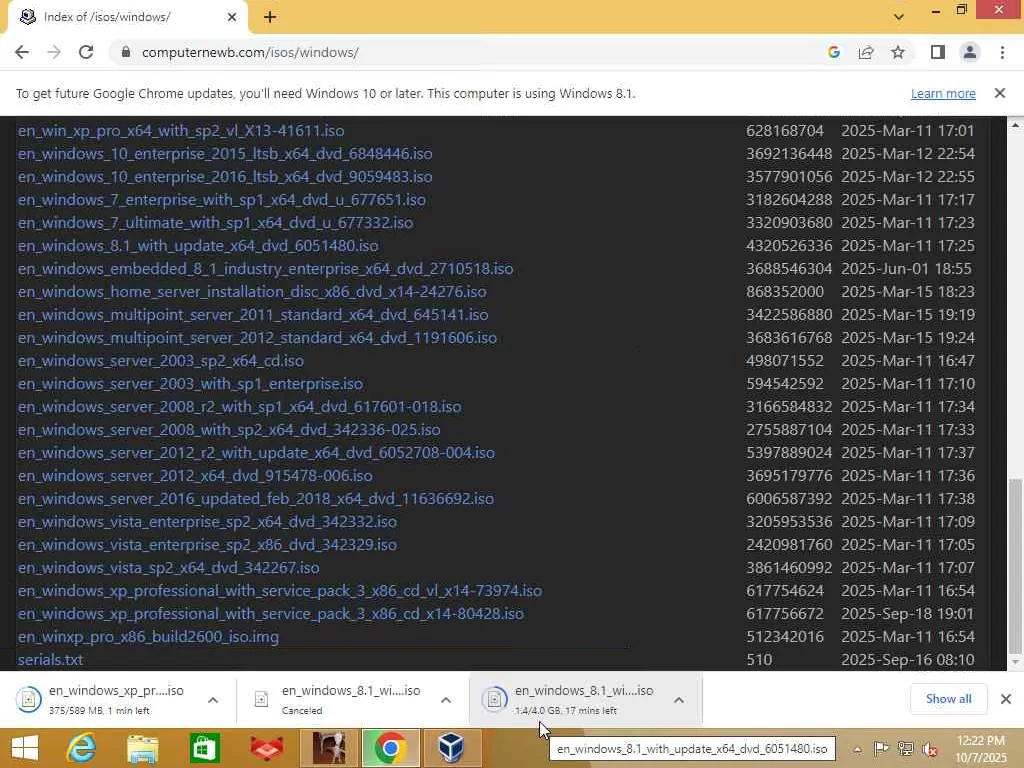Click the scrollbar down arrow

(x=1015, y=662)
